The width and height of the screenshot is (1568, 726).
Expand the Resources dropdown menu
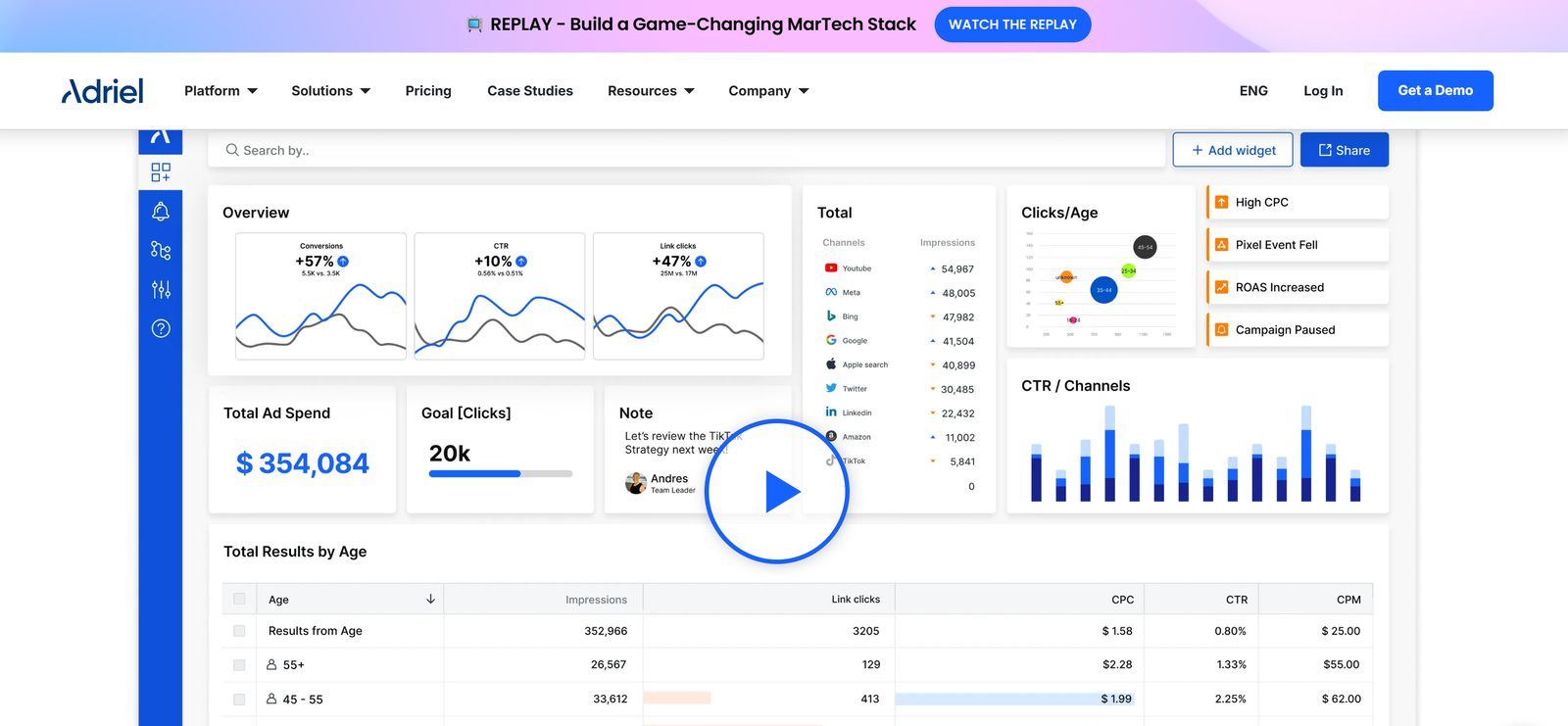[x=652, y=90]
